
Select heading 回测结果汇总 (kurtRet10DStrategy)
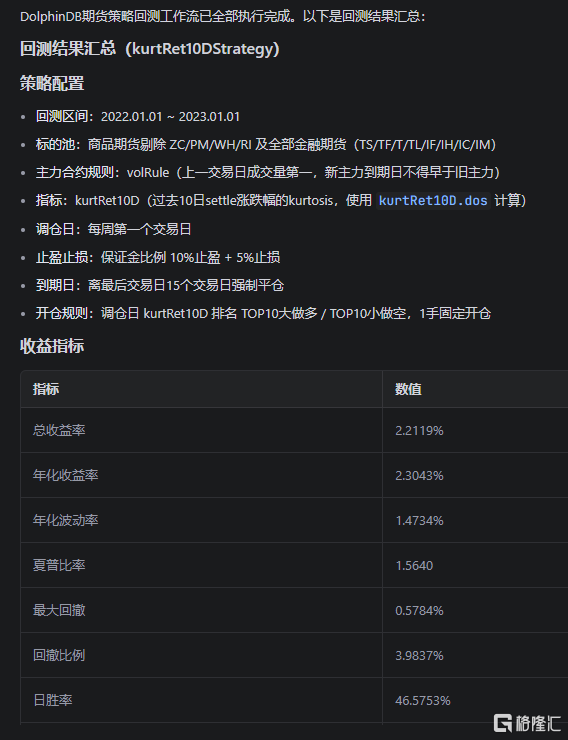[150, 49]
